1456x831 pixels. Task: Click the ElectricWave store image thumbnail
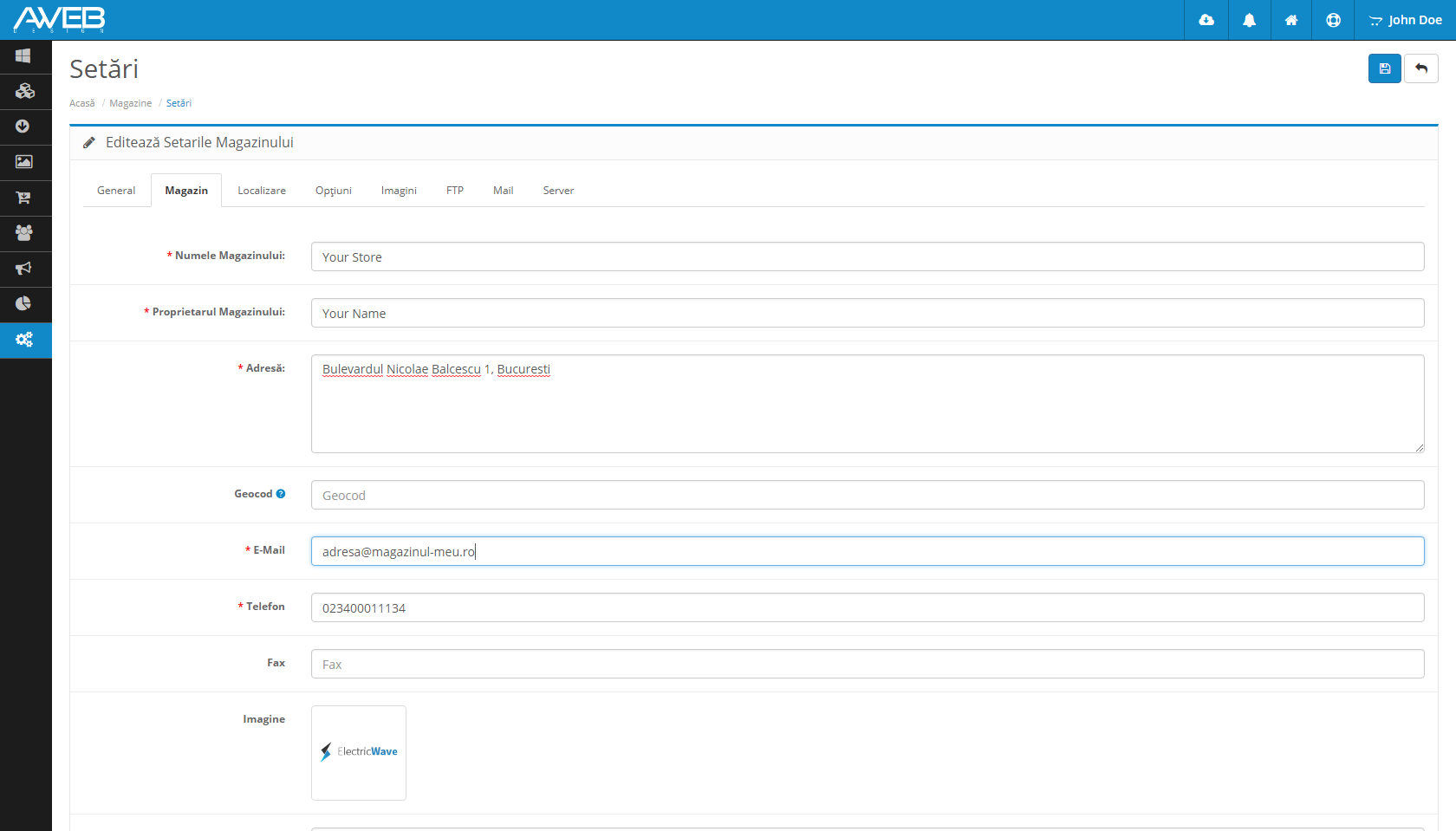click(x=359, y=752)
